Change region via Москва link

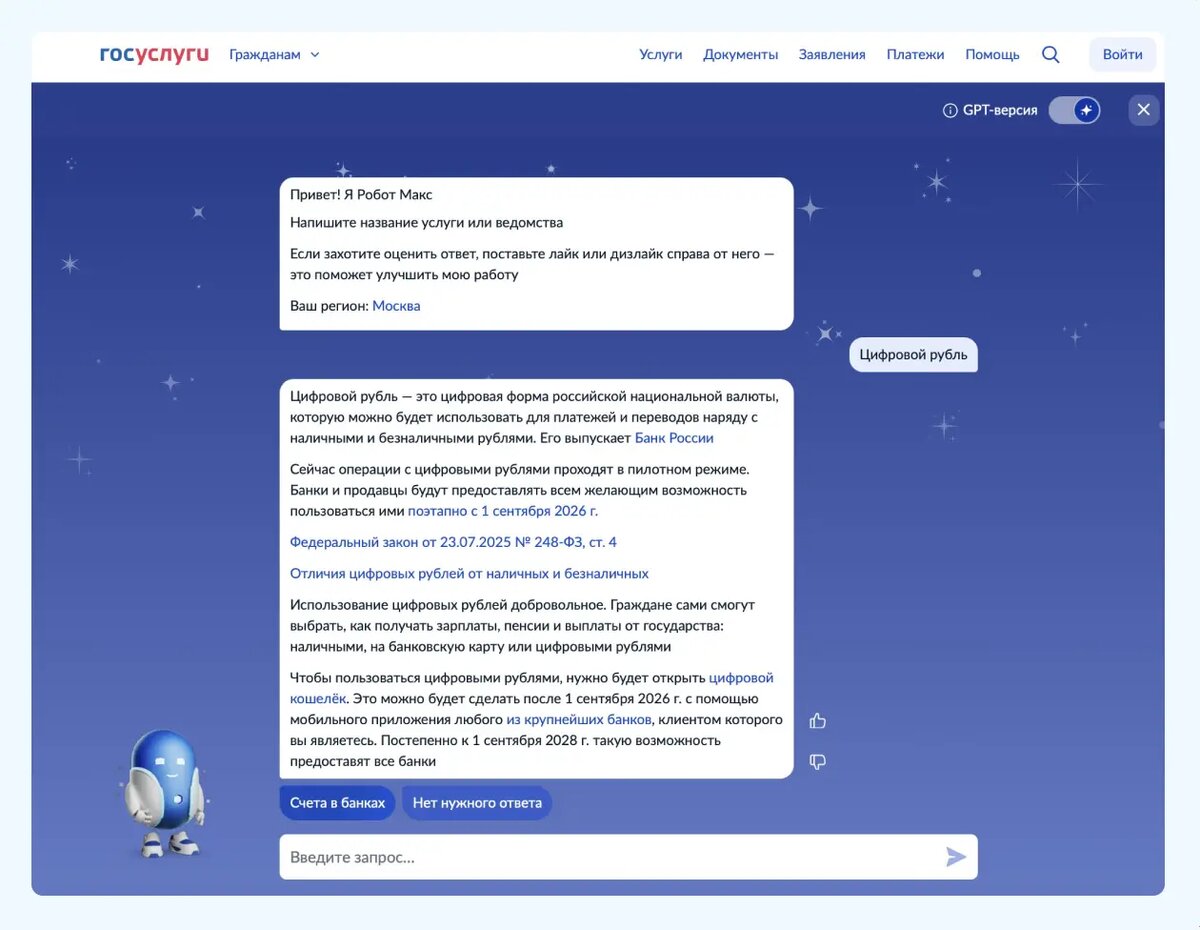tap(396, 306)
